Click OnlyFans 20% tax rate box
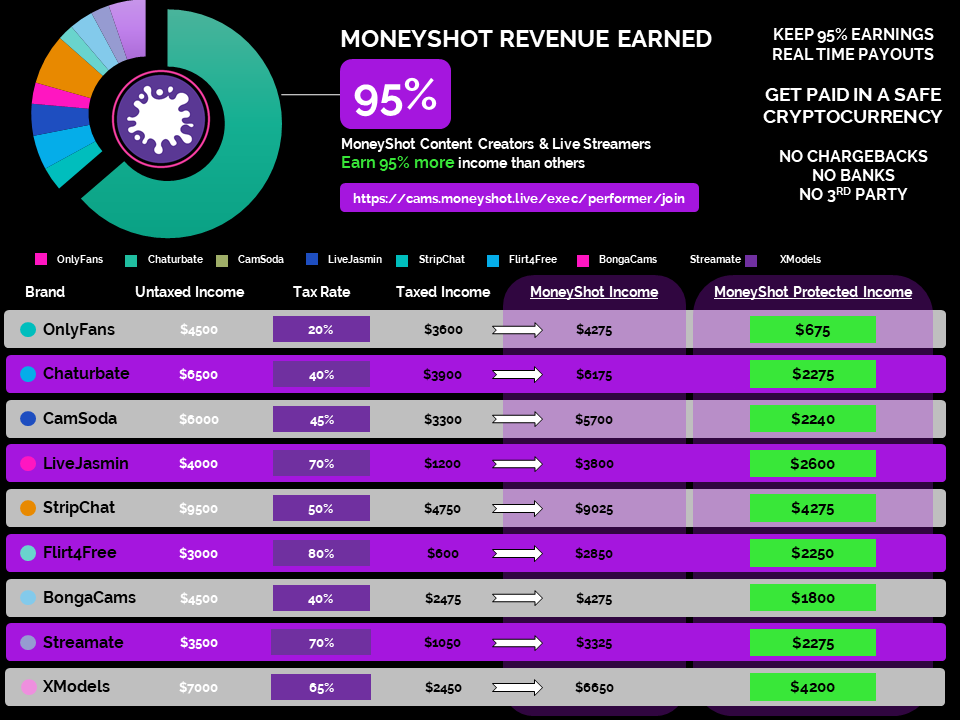The width and height of the screenshot is (960, 720). tap(321, 329)
